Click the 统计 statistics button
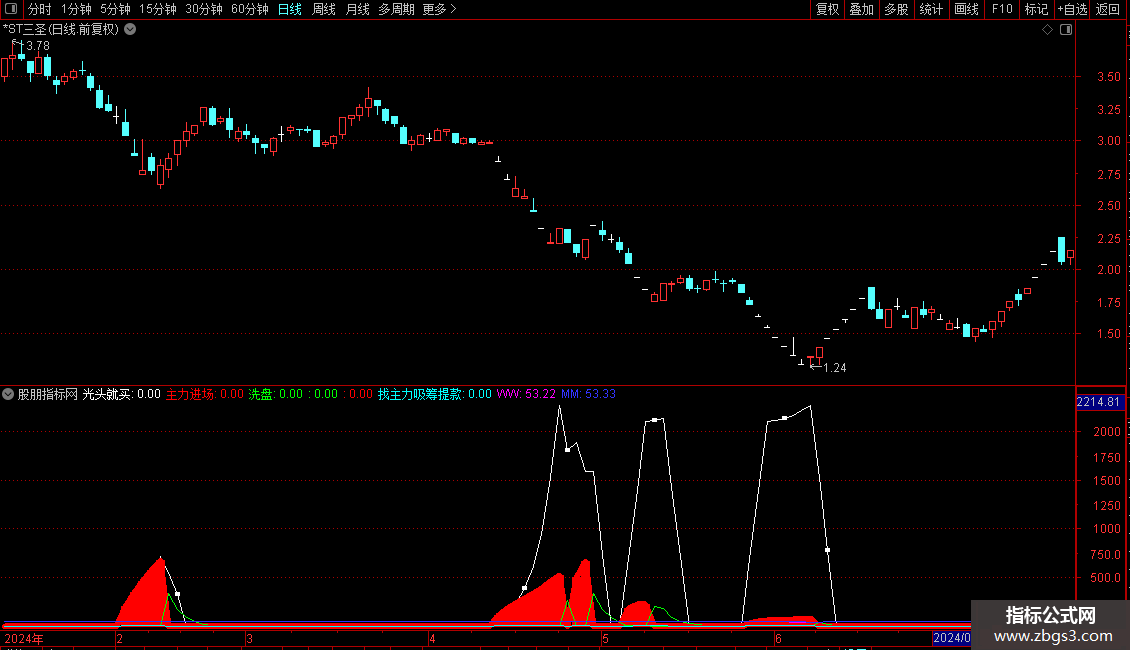Viewport: 1130px width, 650px height. click(931, 9)
